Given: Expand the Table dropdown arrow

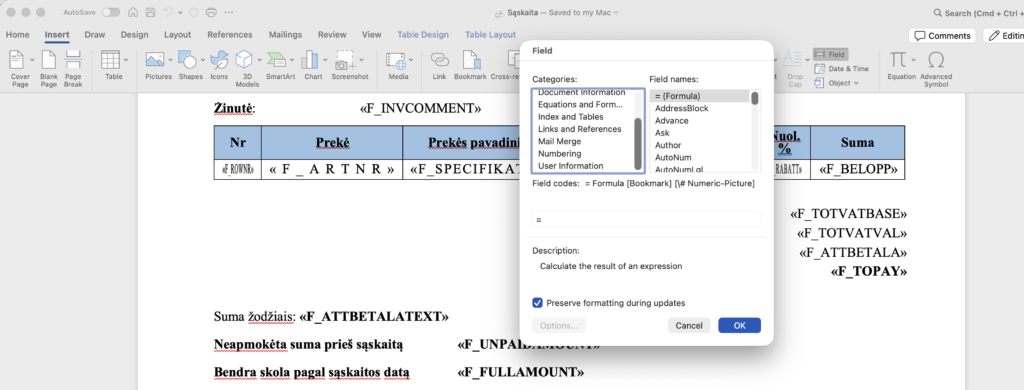Looking at the screenshot, I should [126, 60].
